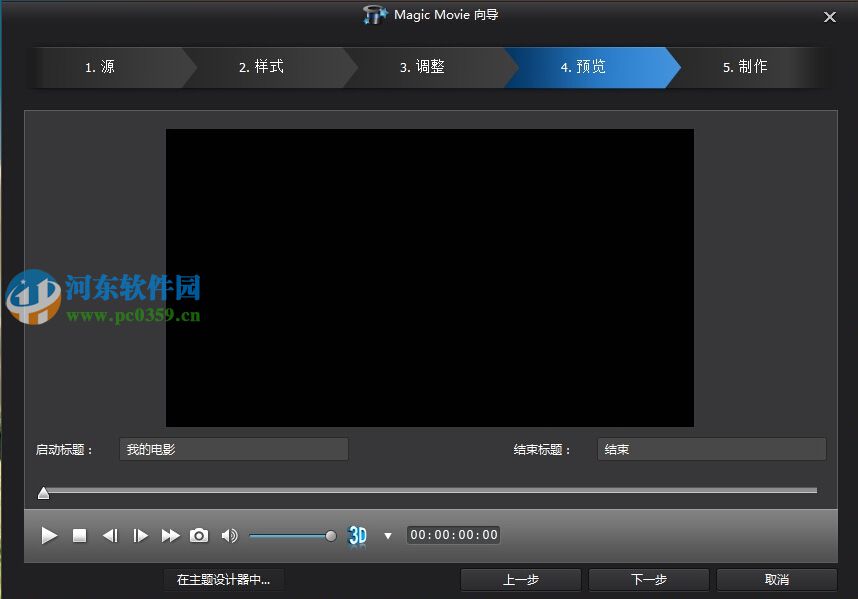Image resolution: width=858 pixels, height=599 pixels.
Task: Step forward one frame in the preview
Action: click(141, 535)
